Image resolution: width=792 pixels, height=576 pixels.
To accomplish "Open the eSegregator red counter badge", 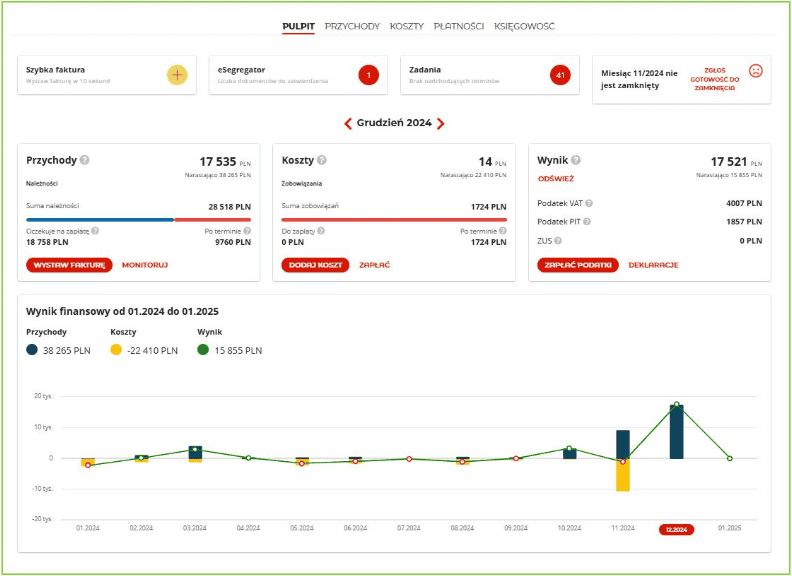I will point(369,75).
